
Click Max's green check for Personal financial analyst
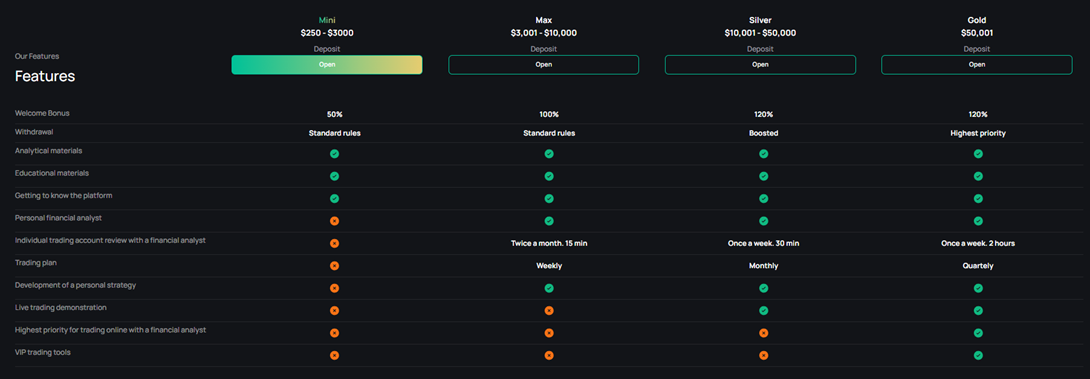pos(549,221)
